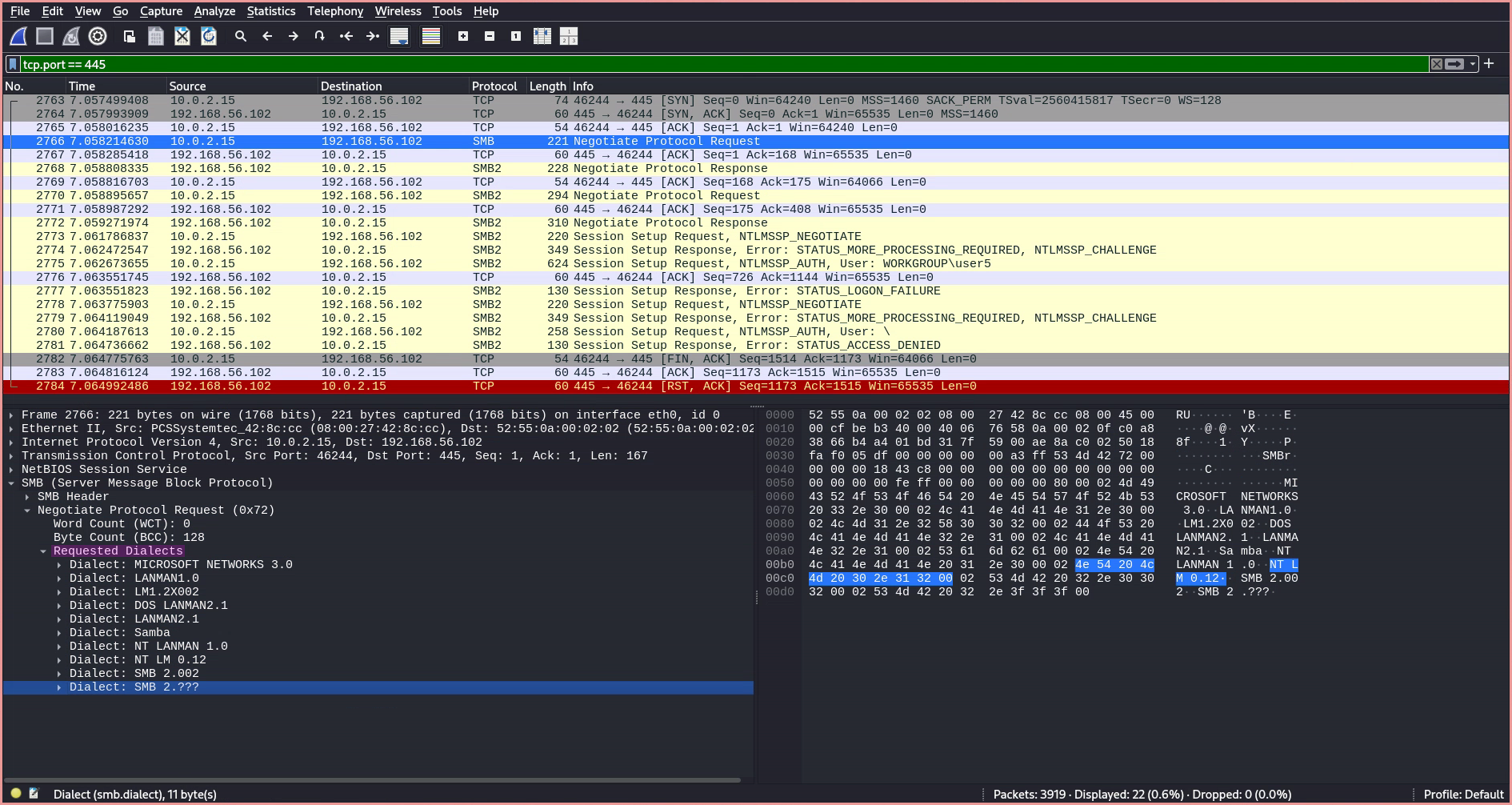Click Profile: Default in status bar
Image resolution: width=1512 pixels, height=805 pixels.
tap(1463, 795)
